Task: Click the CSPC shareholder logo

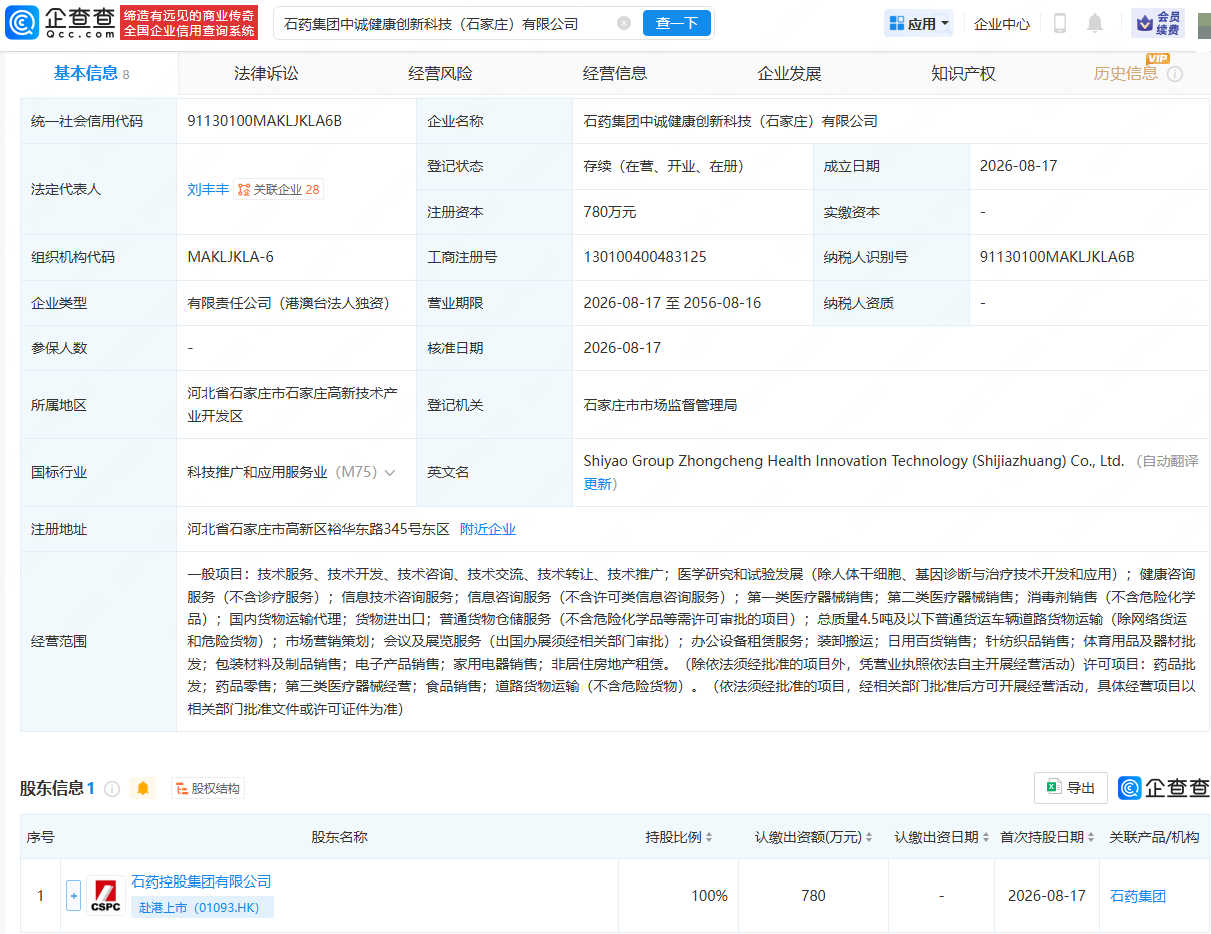Action: click(x=106, y=895)
